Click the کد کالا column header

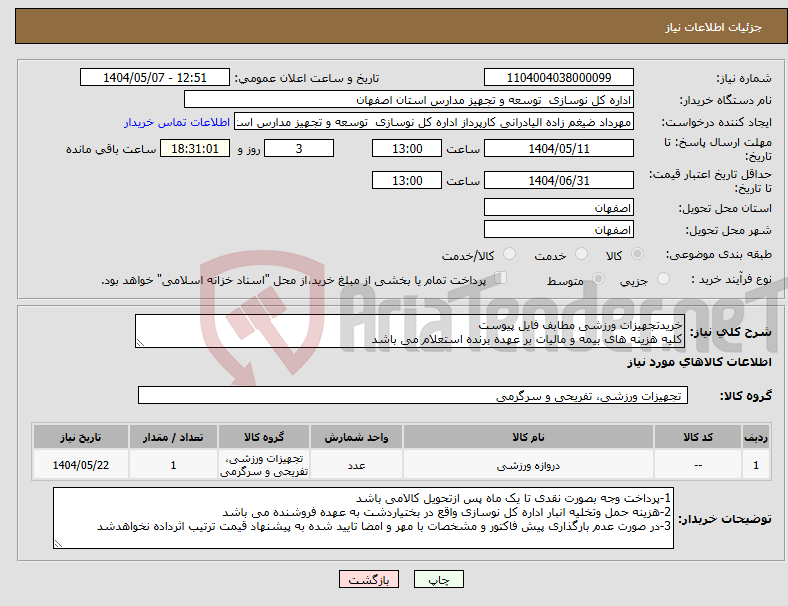click(698, 437)
